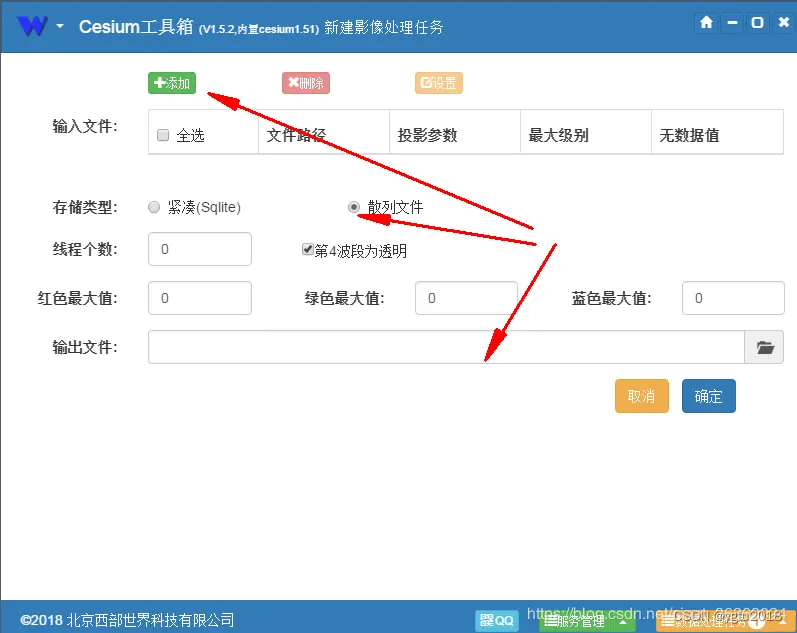Tick the 全选 select-all checkbox
The height and width of the screenshot is (633, 797).
point(163,135)
